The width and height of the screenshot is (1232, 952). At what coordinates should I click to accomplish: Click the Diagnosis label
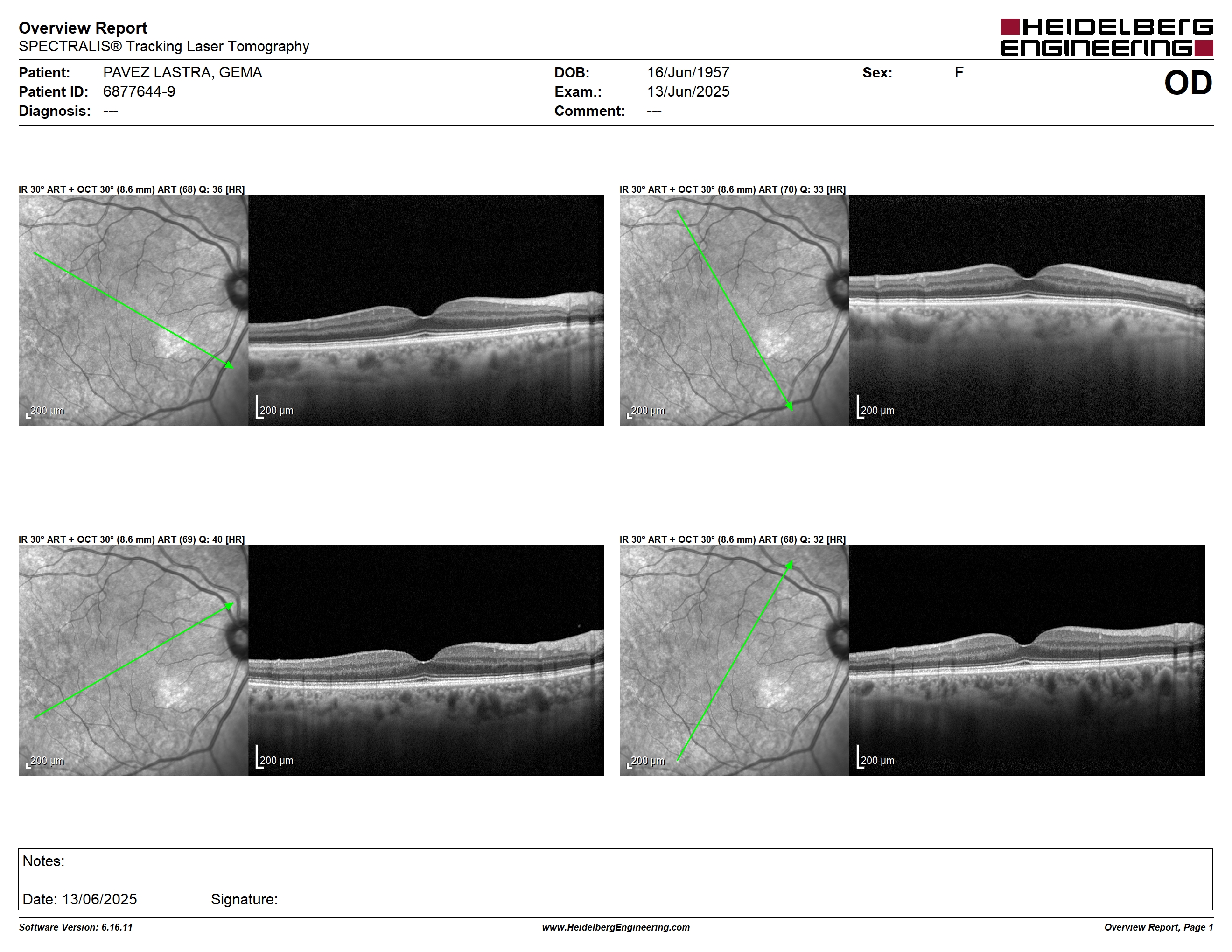[54, 111]
